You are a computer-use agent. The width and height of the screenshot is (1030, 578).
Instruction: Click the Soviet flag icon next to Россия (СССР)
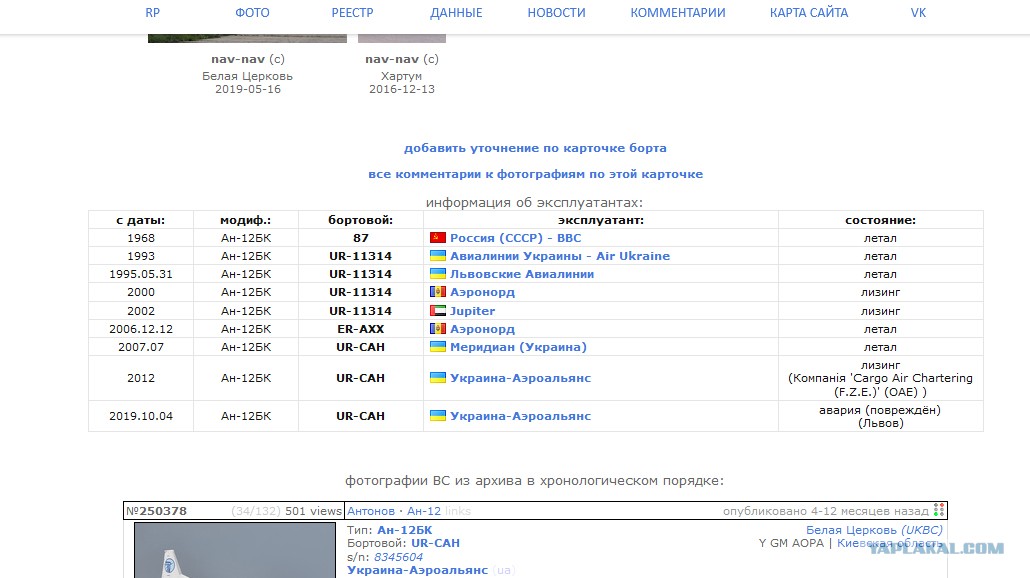tap(437, 238)
